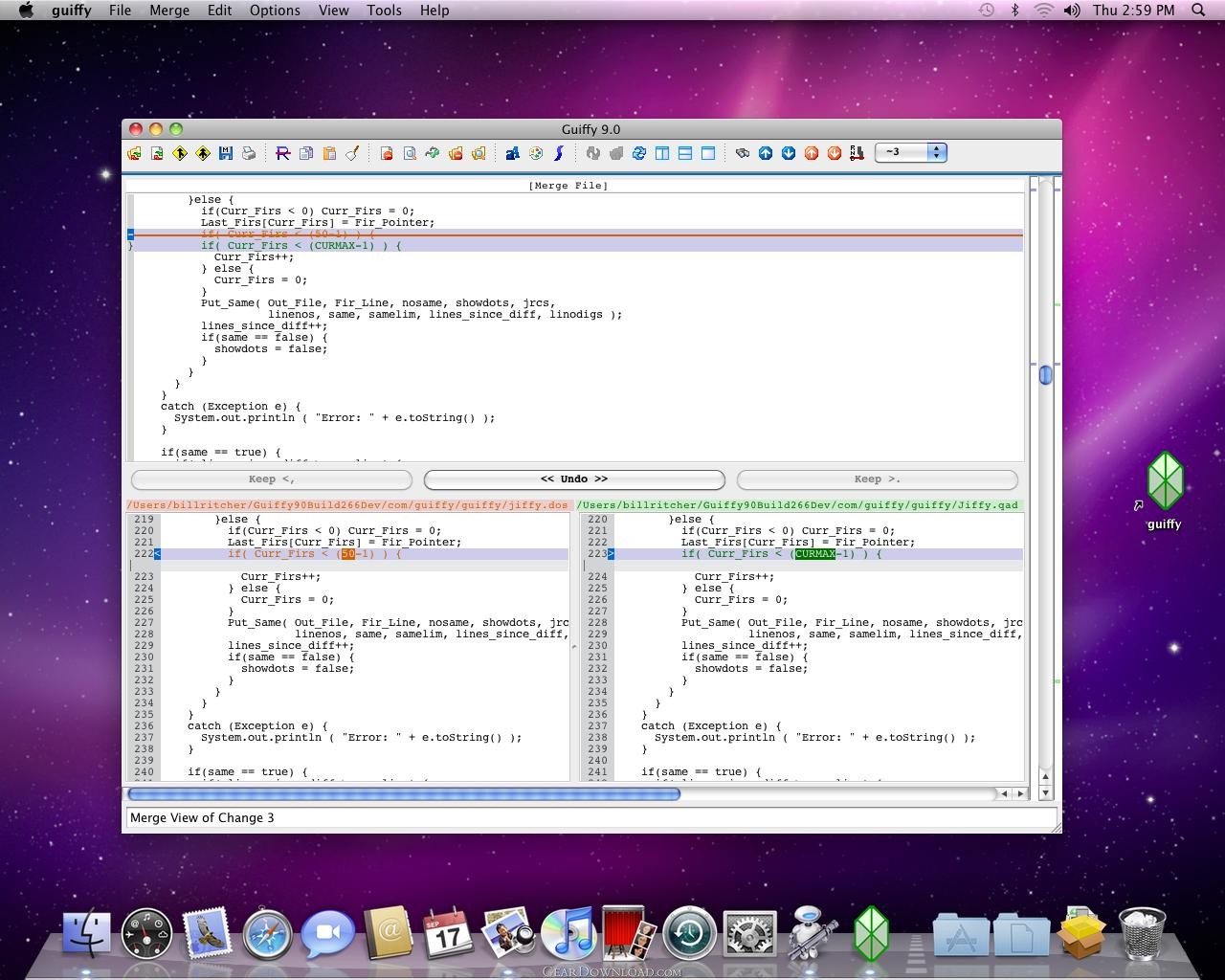Click the color palette options toolbar icon
The width and height of the screenshot is (1225, 980).
point(536,153)
